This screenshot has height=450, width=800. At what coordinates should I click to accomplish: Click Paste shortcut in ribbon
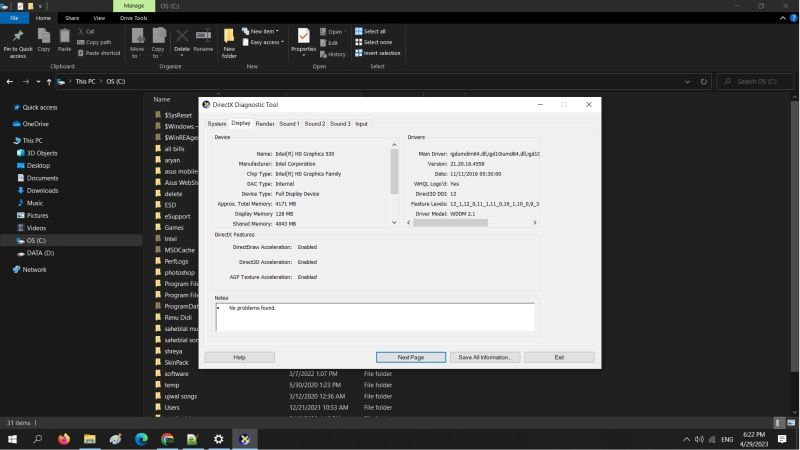pyautogui.click(x=99, y=53)
